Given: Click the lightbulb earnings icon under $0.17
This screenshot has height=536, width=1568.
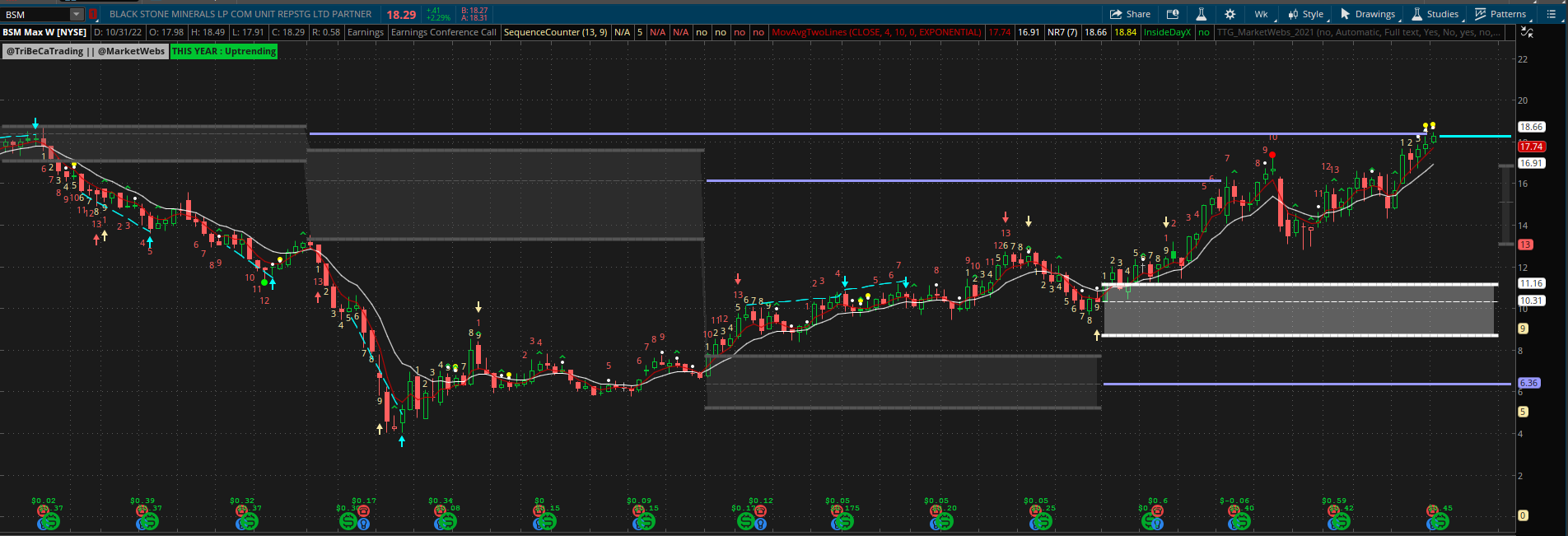Looking at the screenshot, I should pos(363,523).
